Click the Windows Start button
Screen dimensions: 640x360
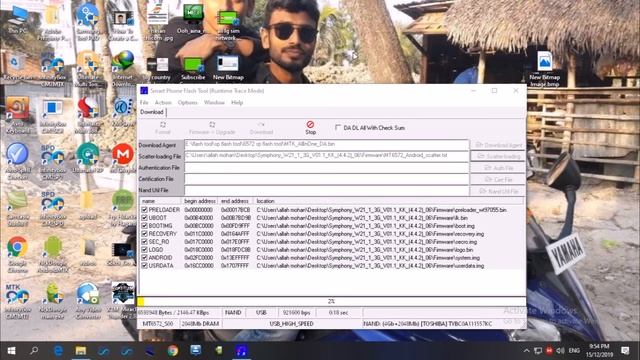(11, 351)
